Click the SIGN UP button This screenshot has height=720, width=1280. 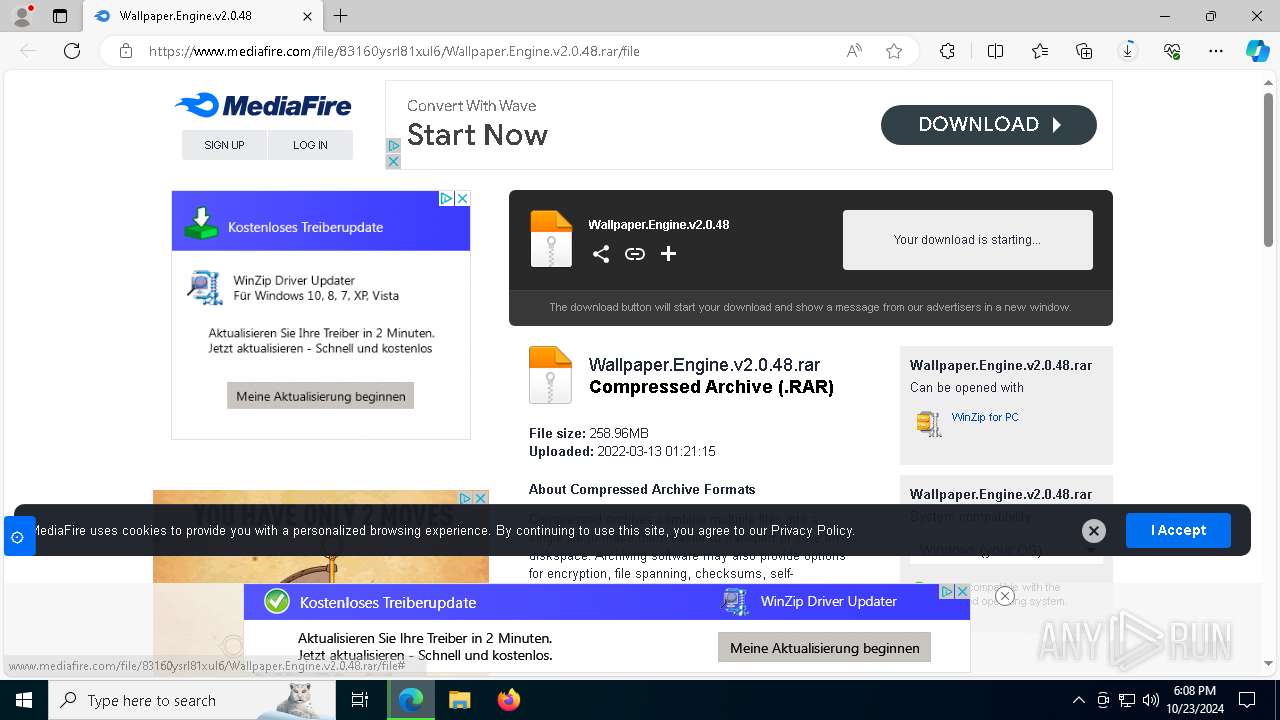click(224, 145)
